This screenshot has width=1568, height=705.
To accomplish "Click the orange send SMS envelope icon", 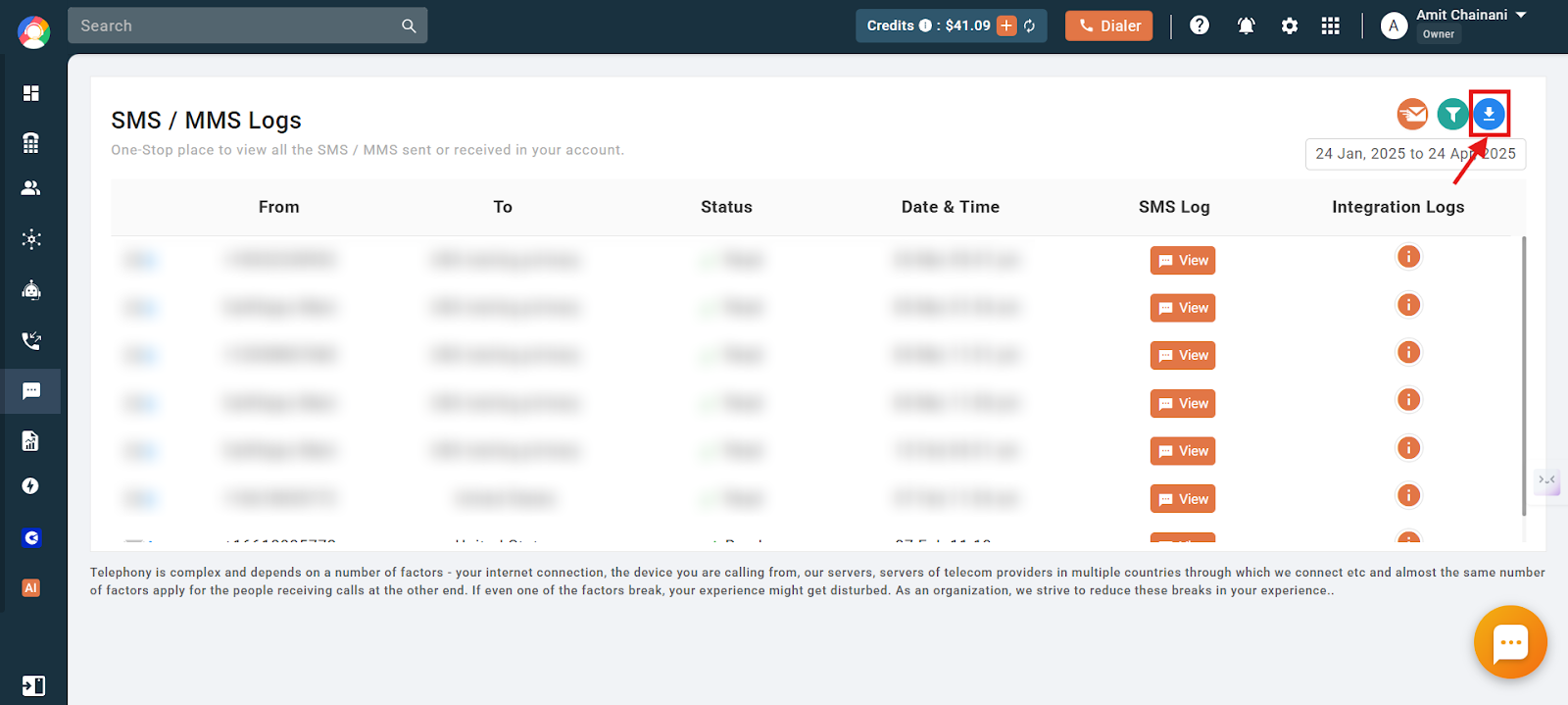I will pos(1412,115).
